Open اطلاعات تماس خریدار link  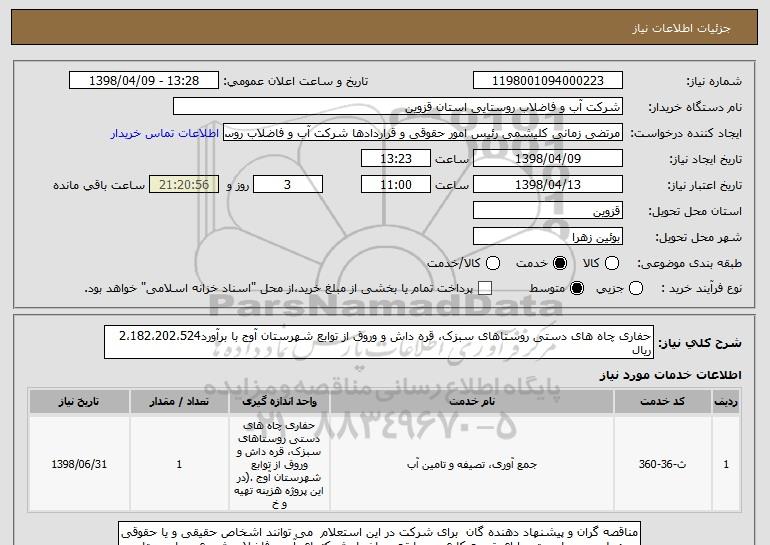pyautogui.click(x=165, y=134)
